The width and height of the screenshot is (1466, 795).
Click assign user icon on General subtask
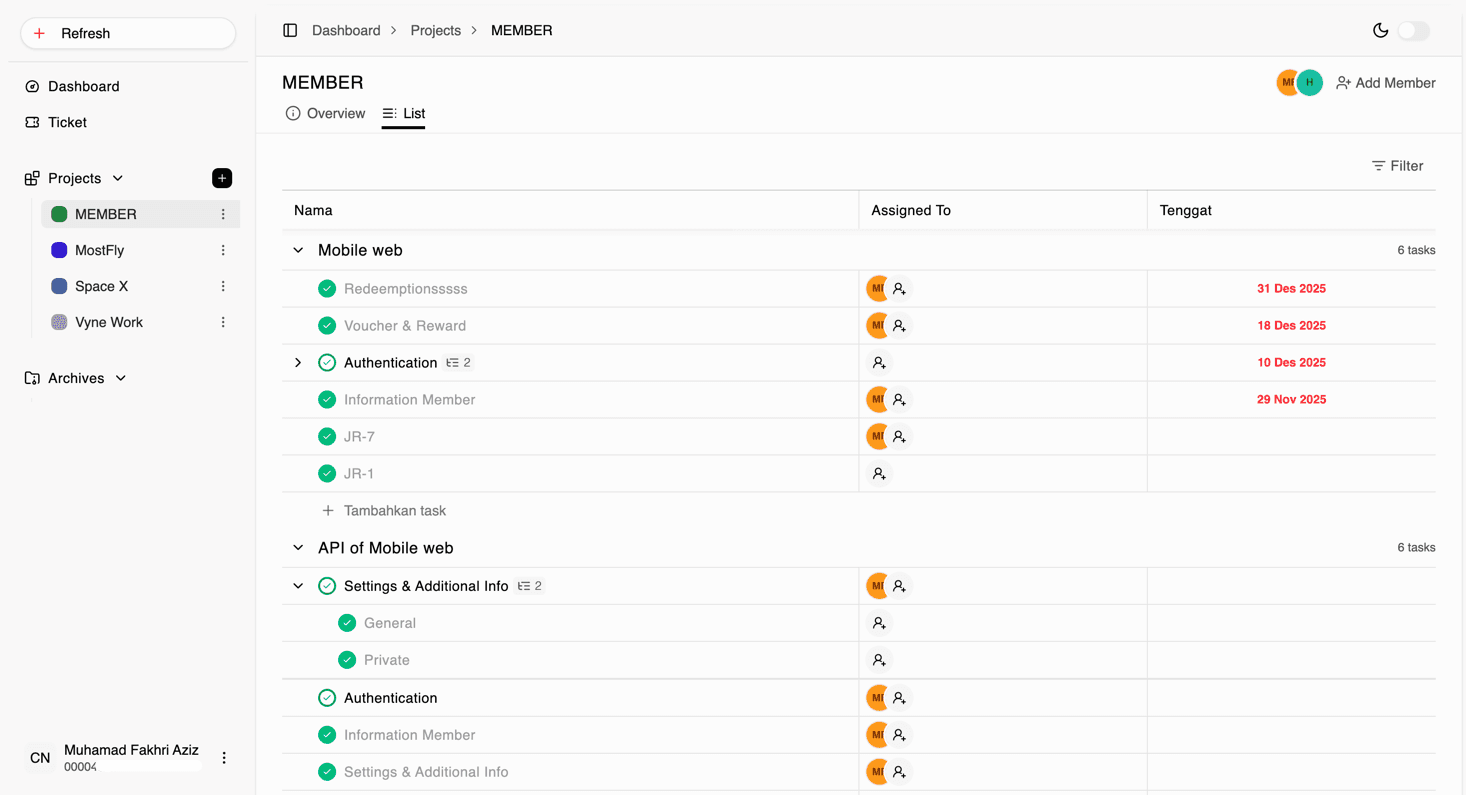pos(879,623)
